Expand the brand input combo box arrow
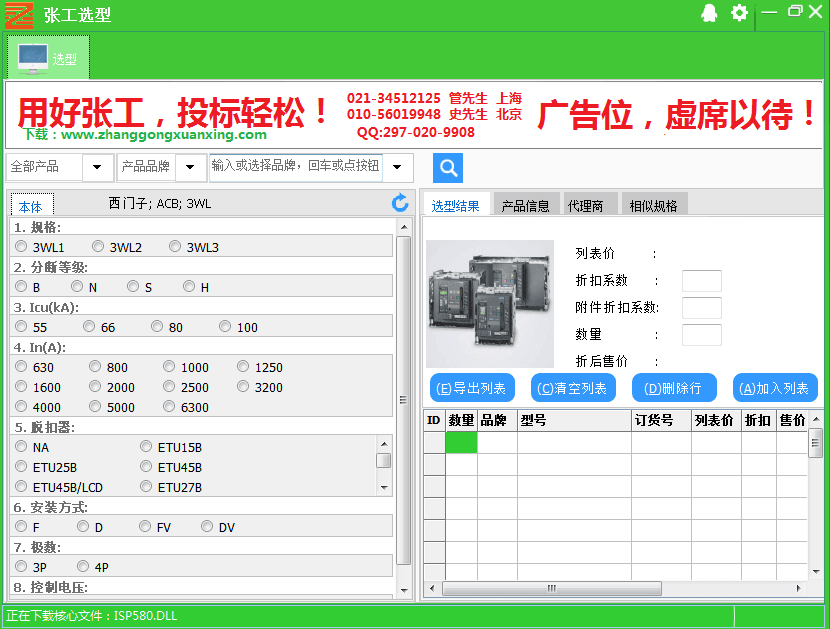This screenshot has width=830, height=629. coord(397,166)
